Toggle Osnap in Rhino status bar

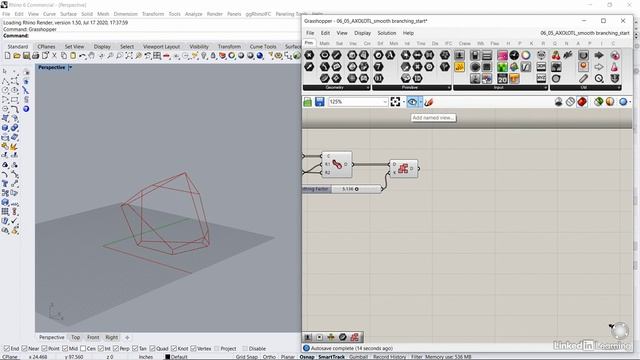click(x=307, y=357)
